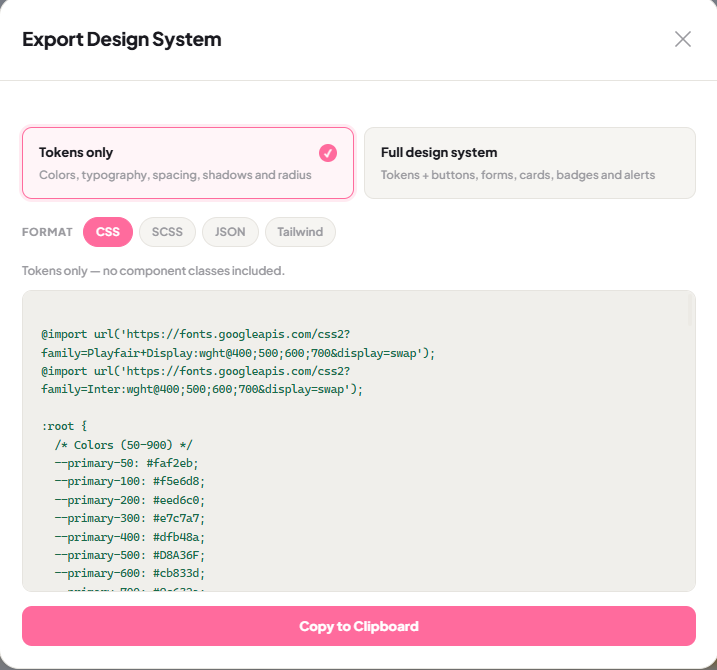Click the Playfair Display import line
Viewport: 717px width, 670px height.
[x=238, y=353]
